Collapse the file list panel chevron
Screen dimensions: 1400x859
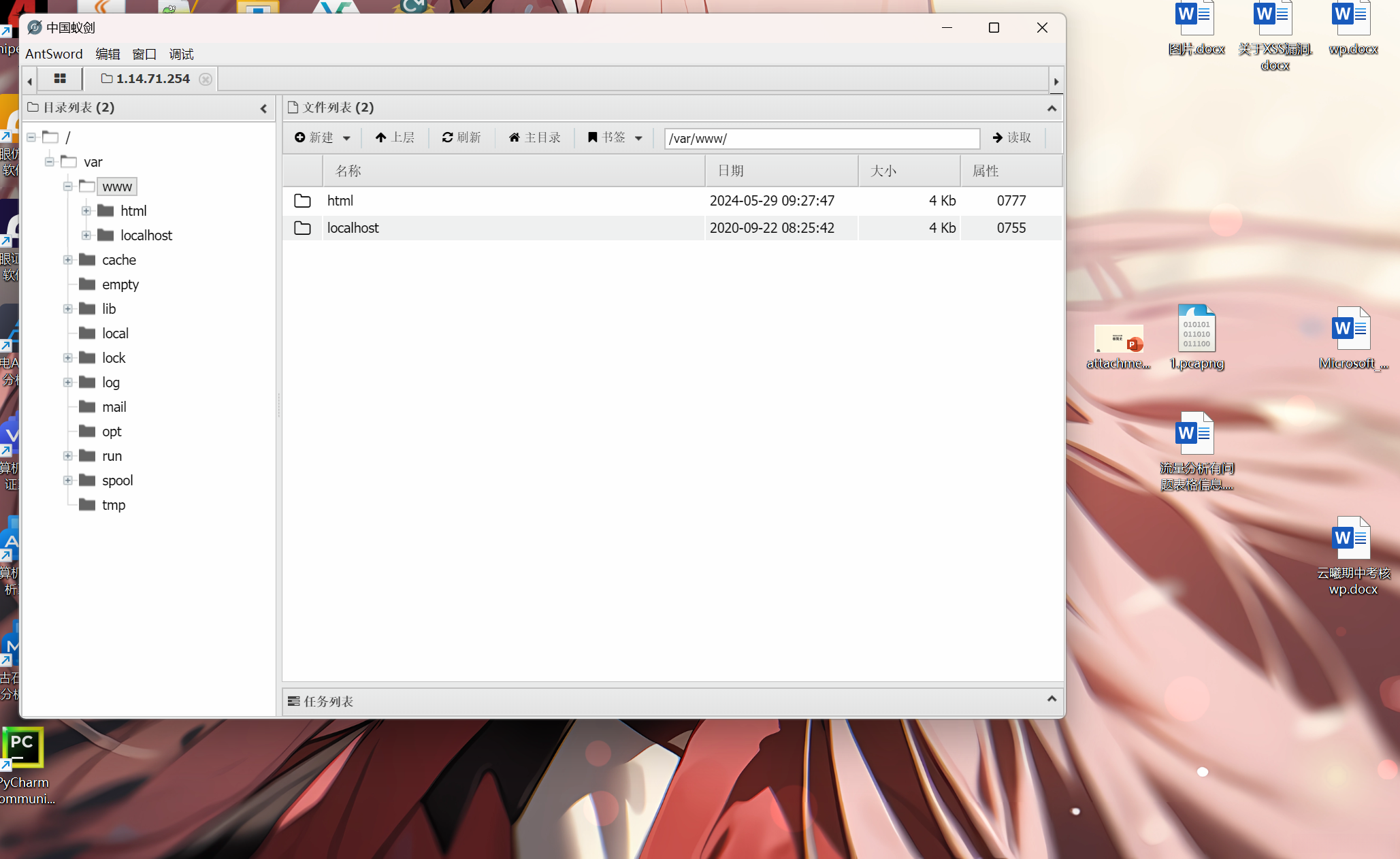1052,108
